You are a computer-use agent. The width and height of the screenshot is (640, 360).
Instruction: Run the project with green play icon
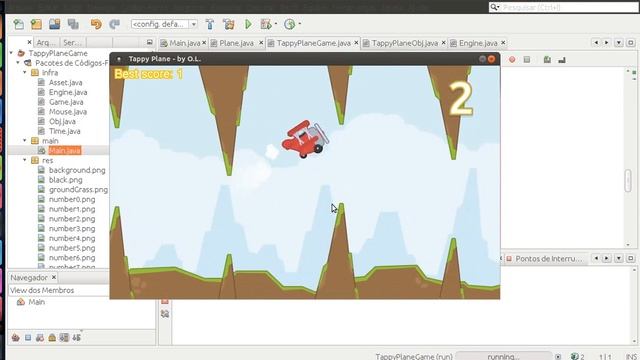248,24
